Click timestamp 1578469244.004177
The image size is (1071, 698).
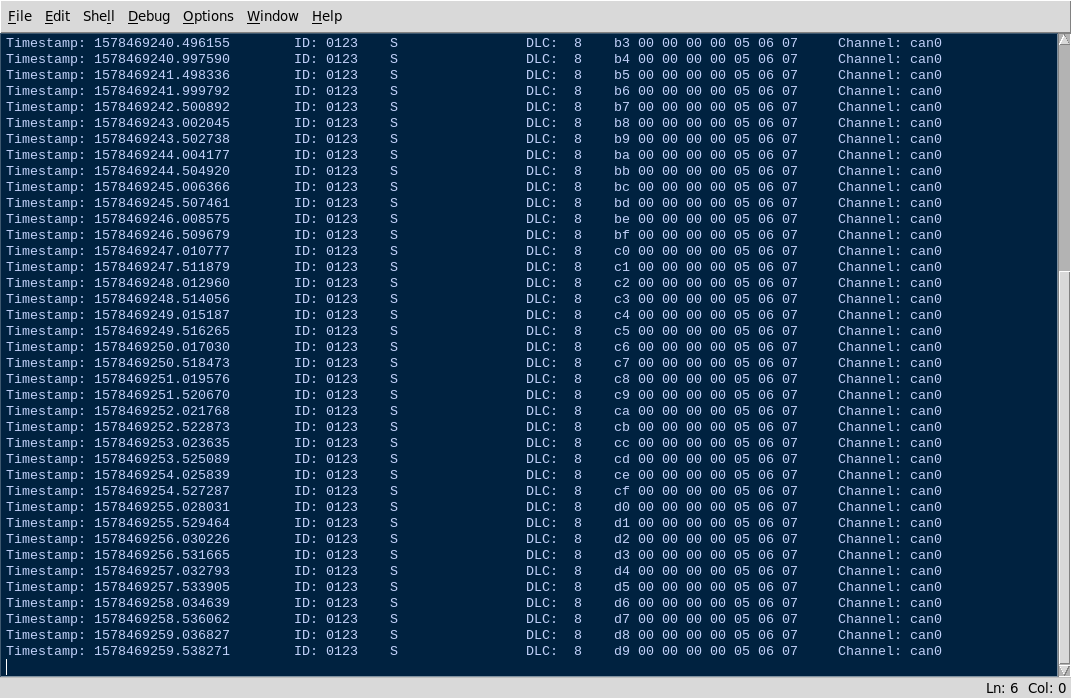point(162,155)
